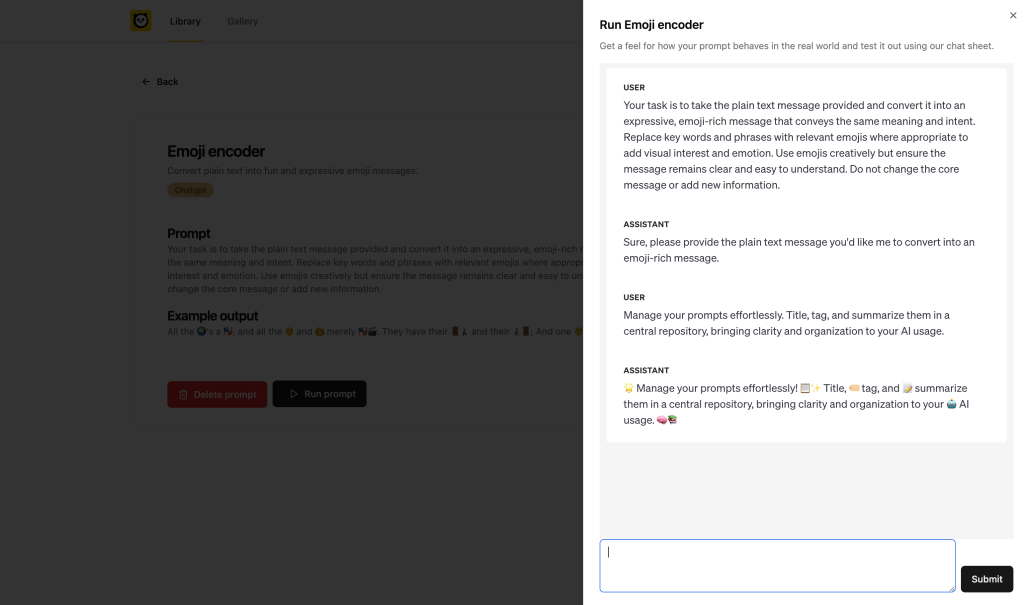This screenshot has width=1024, height=605.
Task: Switch to the Library tab
Action: [x=185, y=20]
